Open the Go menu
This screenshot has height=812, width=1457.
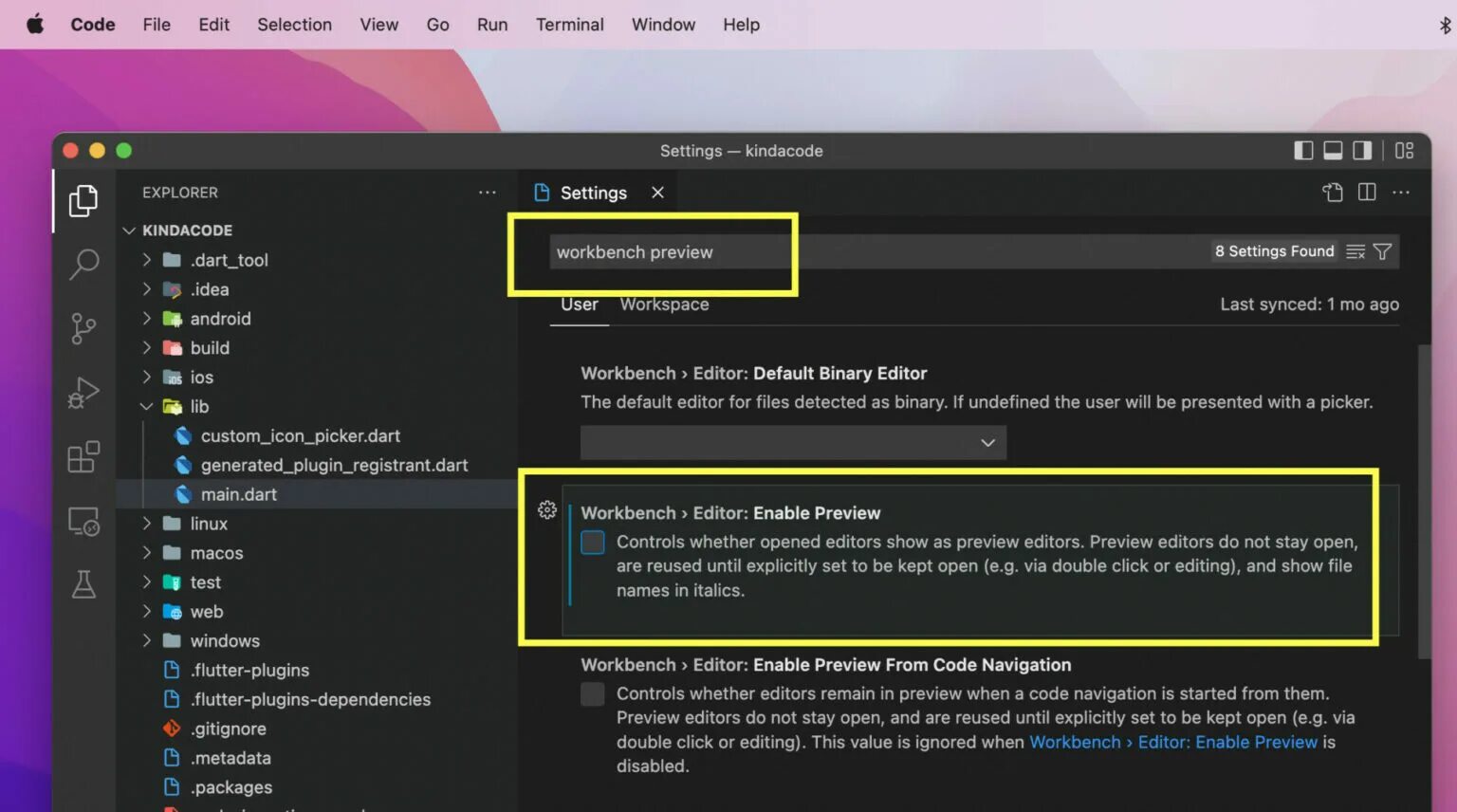(437, 25)
